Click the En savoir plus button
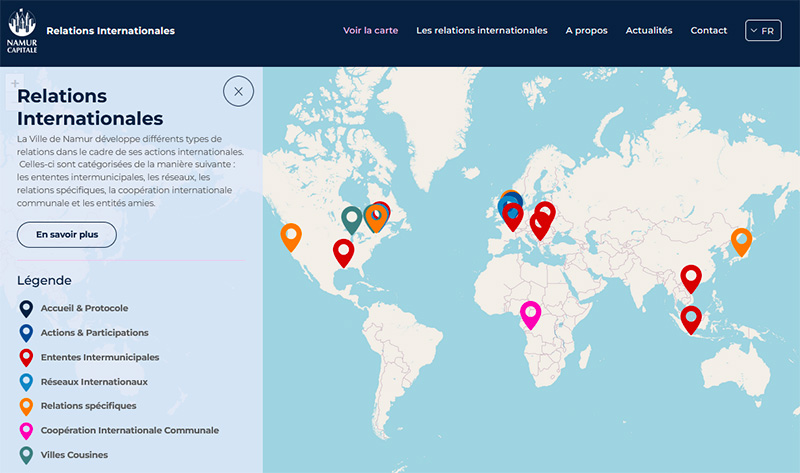The width and height of the screenshot is (800, 473). (x=67, y=235)
